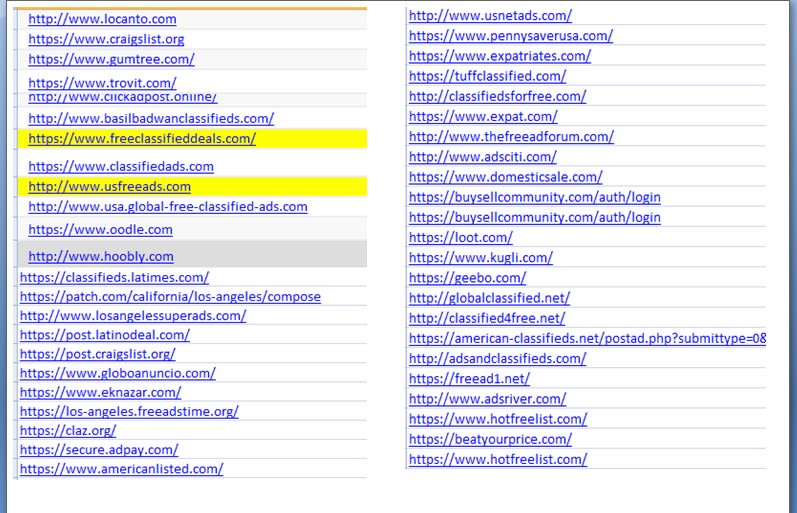Click classifieds.latimes.com link

click(114, 278)
